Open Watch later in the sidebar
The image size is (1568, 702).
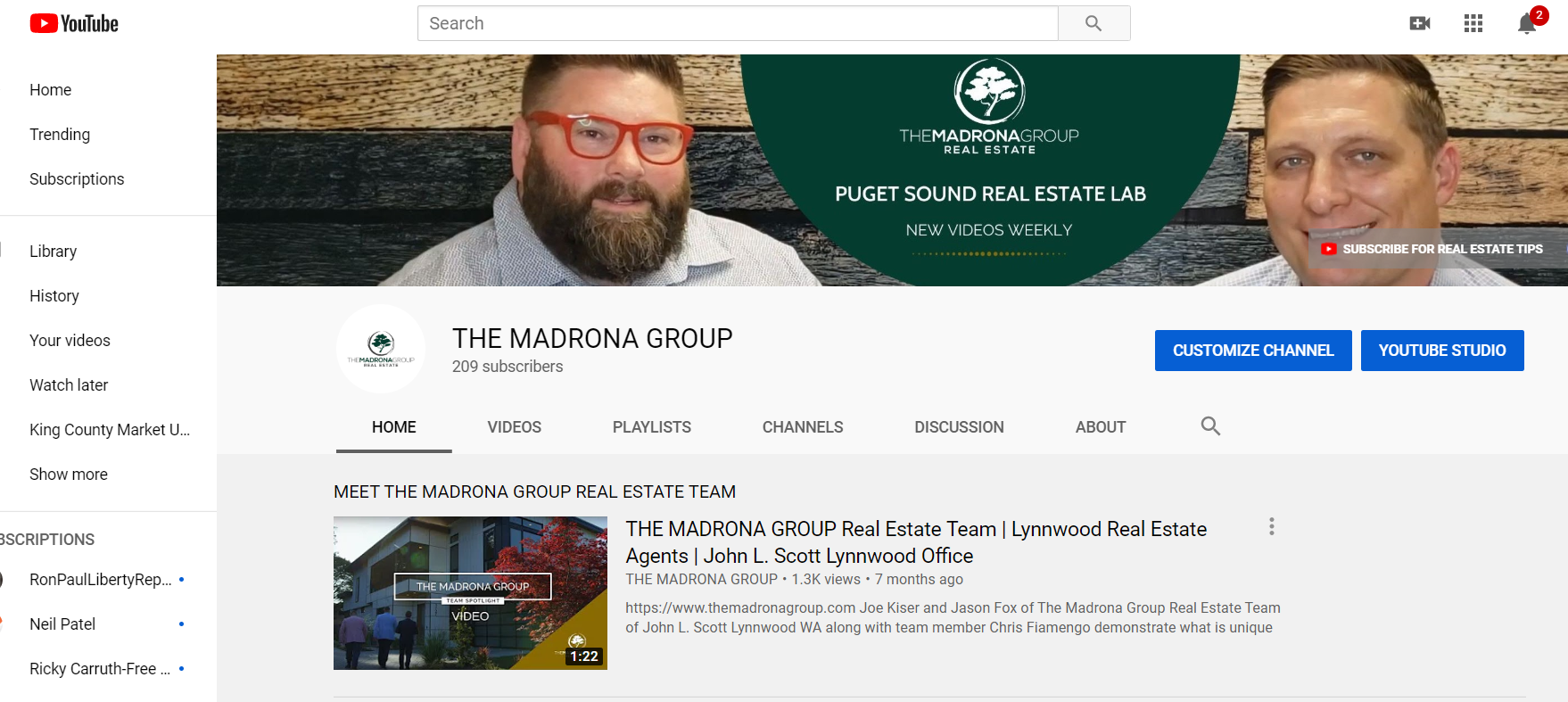click(69, 385)
